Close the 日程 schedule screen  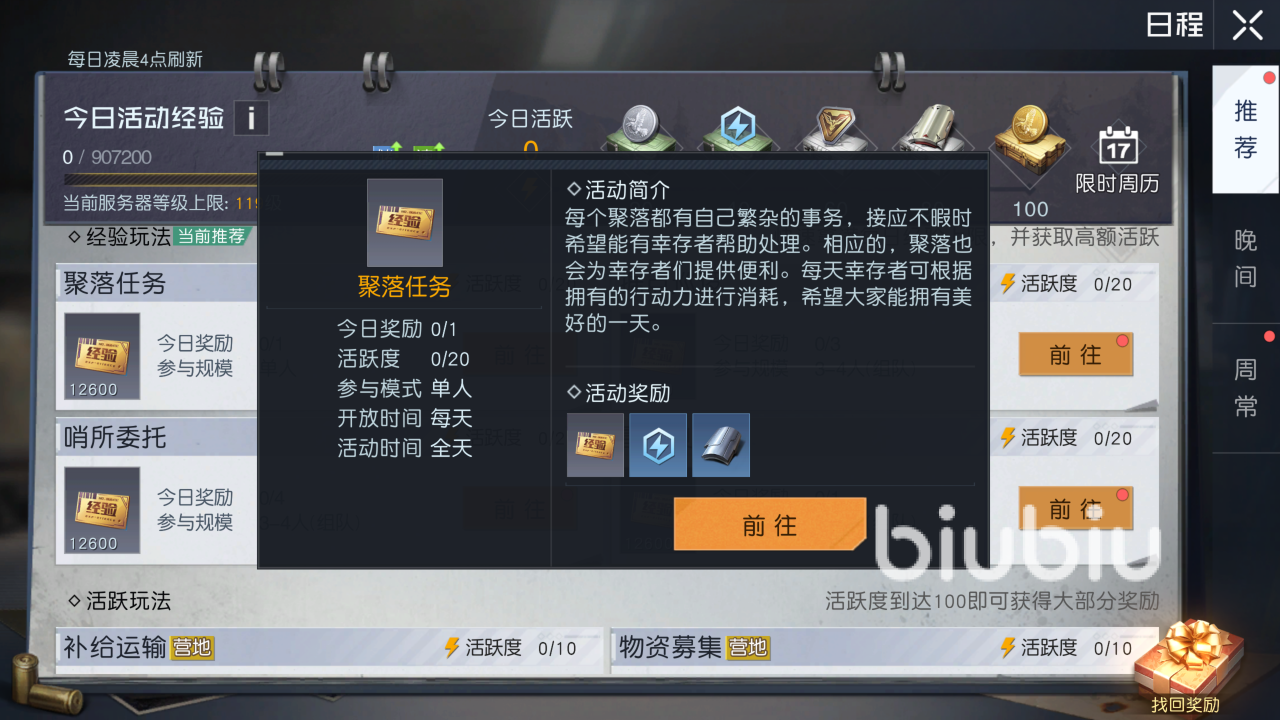[x=1247, y=25]
